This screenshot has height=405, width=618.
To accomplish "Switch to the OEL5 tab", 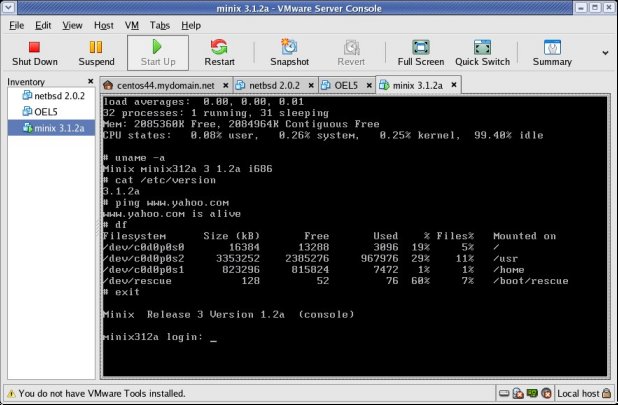I will 346,85.
